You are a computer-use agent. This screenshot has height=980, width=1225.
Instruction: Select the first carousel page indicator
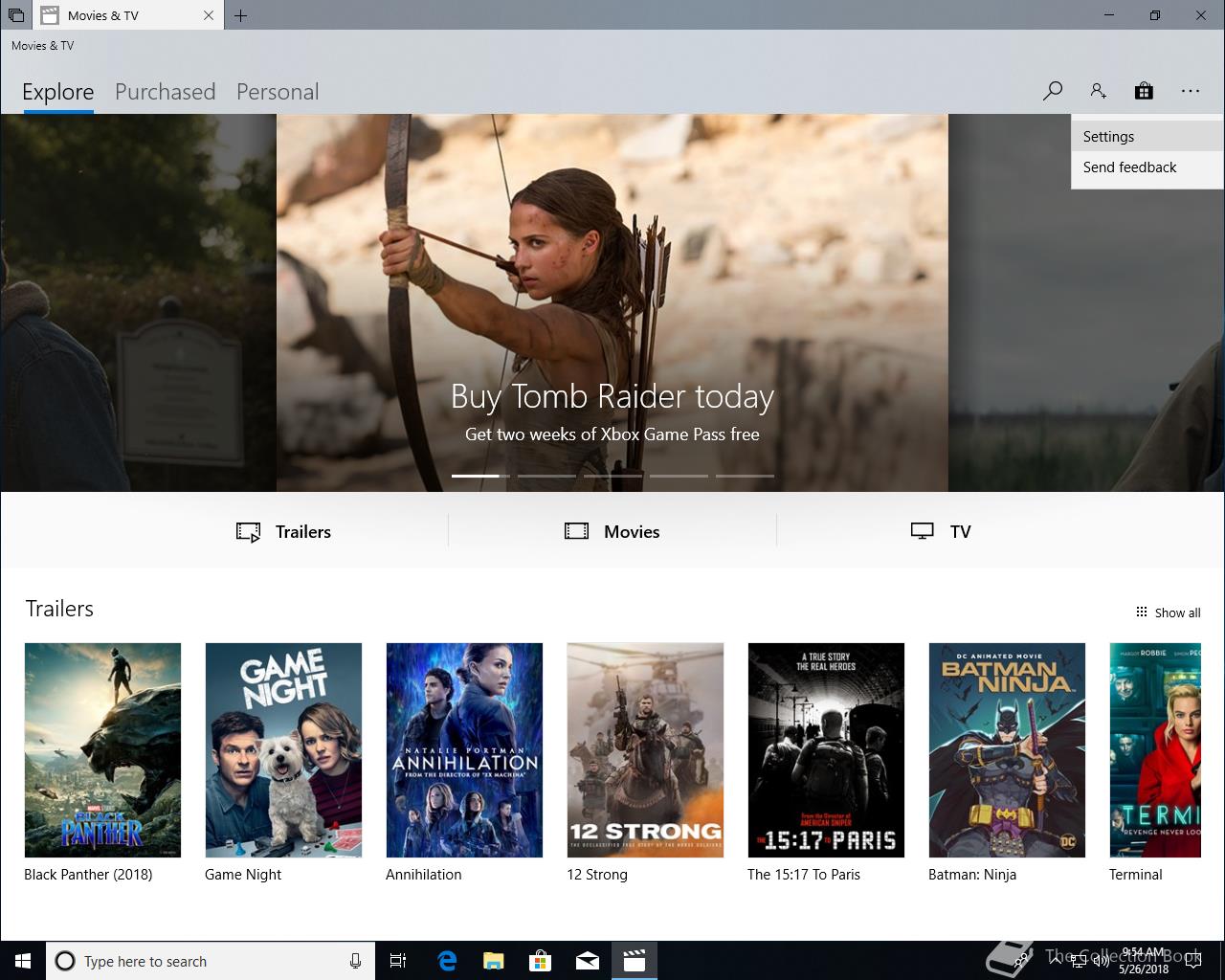480,476
